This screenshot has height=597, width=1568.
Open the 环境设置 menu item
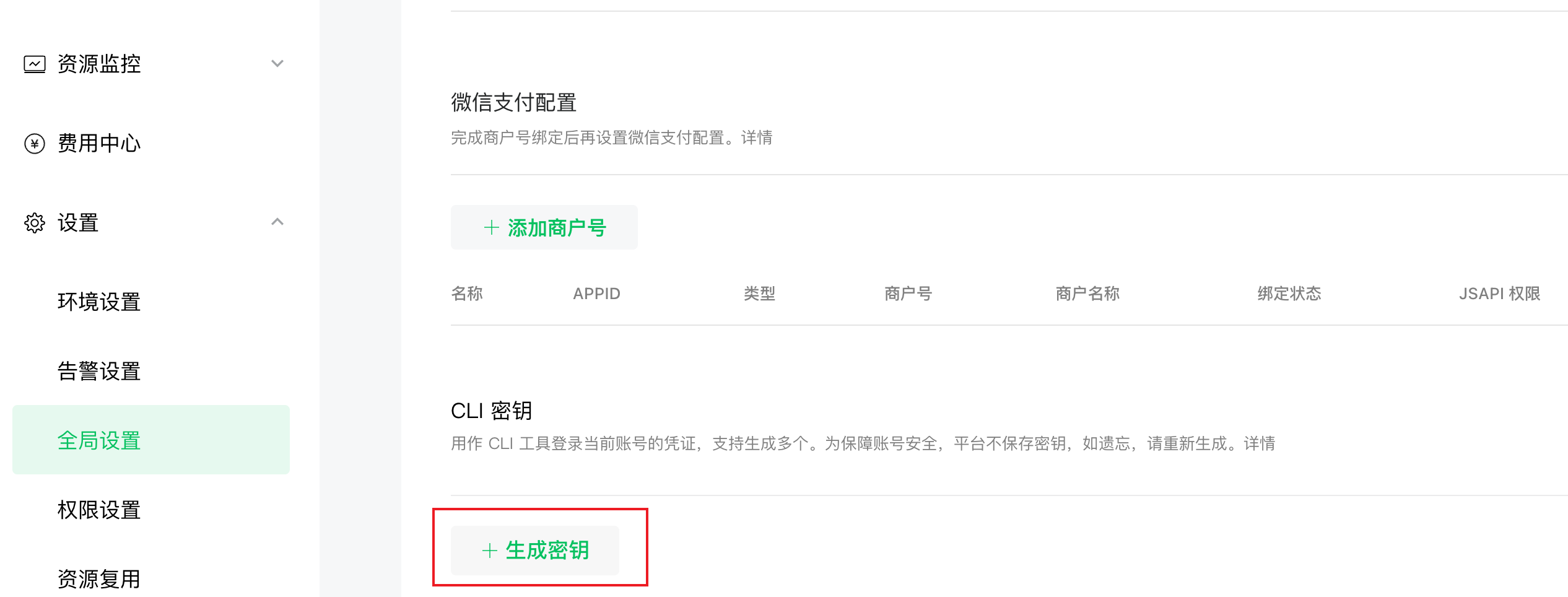pos(99,302)
